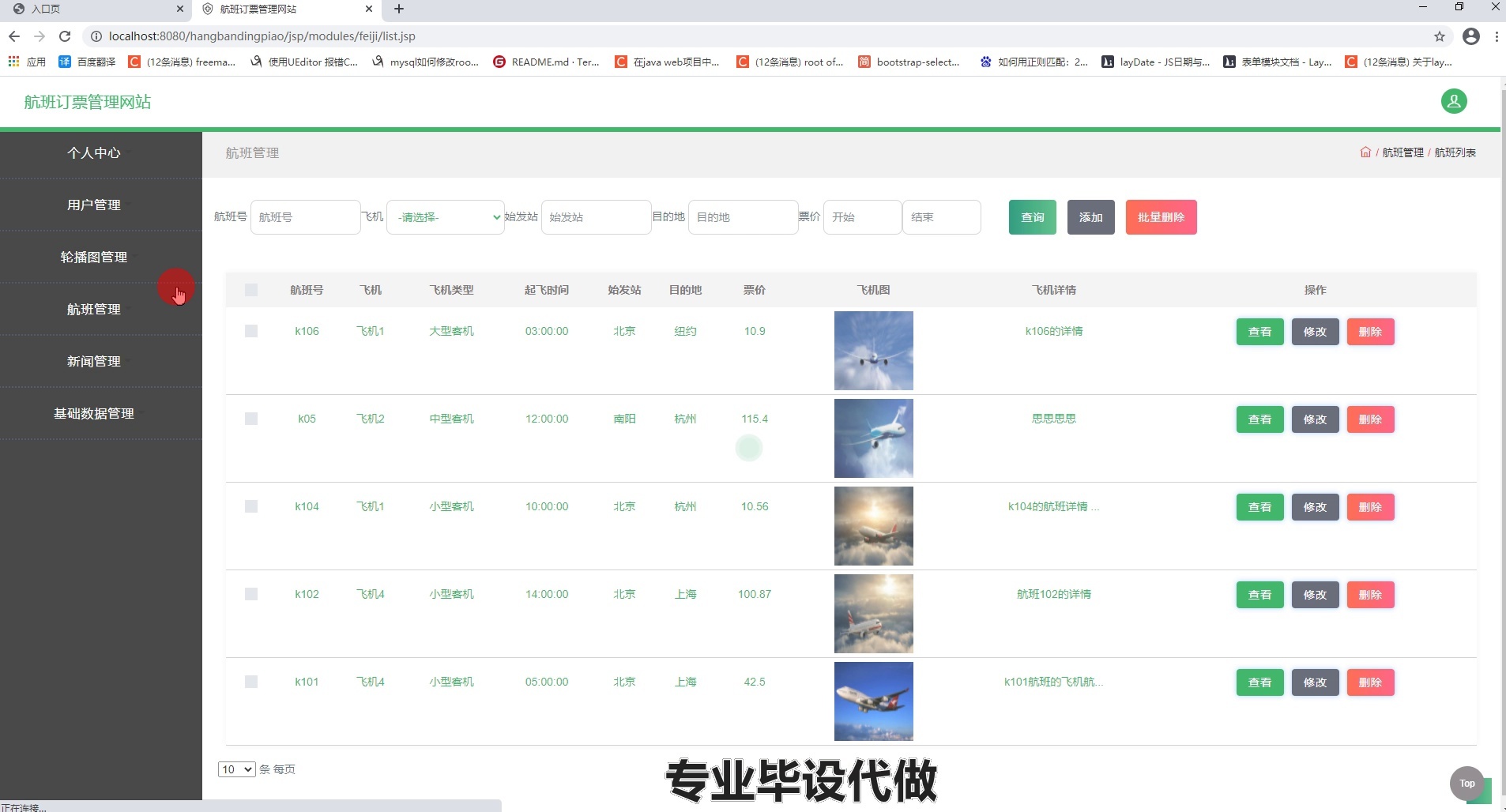1506x812 pixels.
Task: Check the box for flight k101
Action: 251,682
